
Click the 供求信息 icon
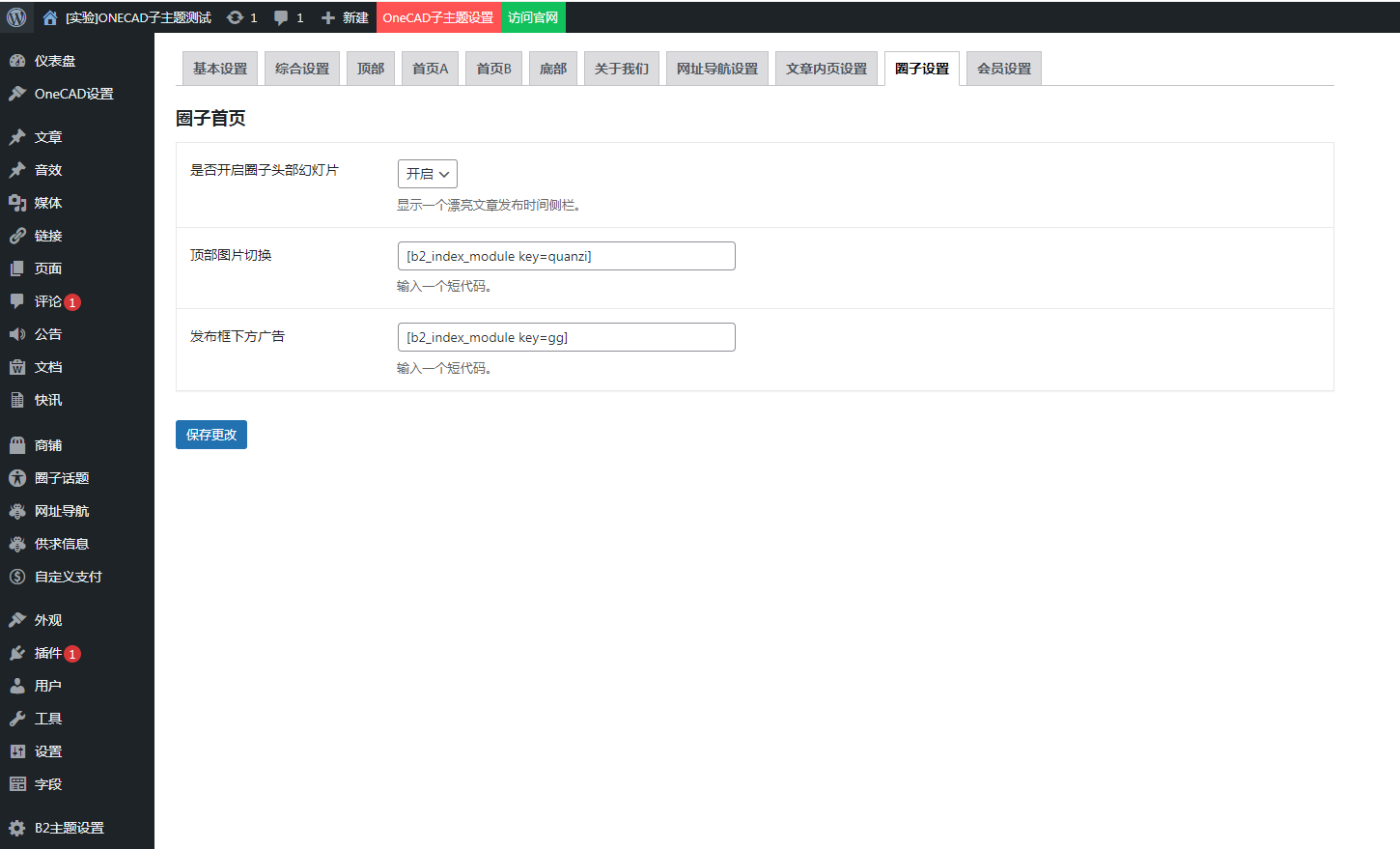(17, 544)
